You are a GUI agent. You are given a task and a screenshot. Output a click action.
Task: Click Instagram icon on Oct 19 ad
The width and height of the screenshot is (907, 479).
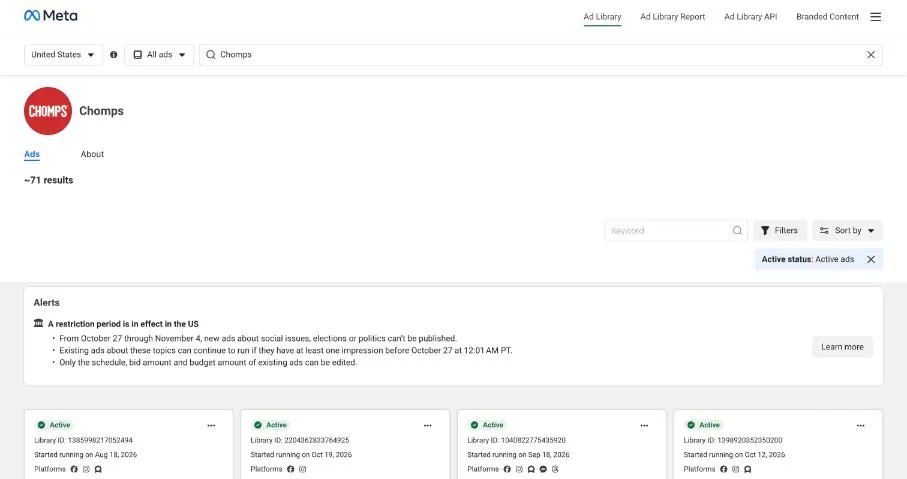click(x=303, y=469)
